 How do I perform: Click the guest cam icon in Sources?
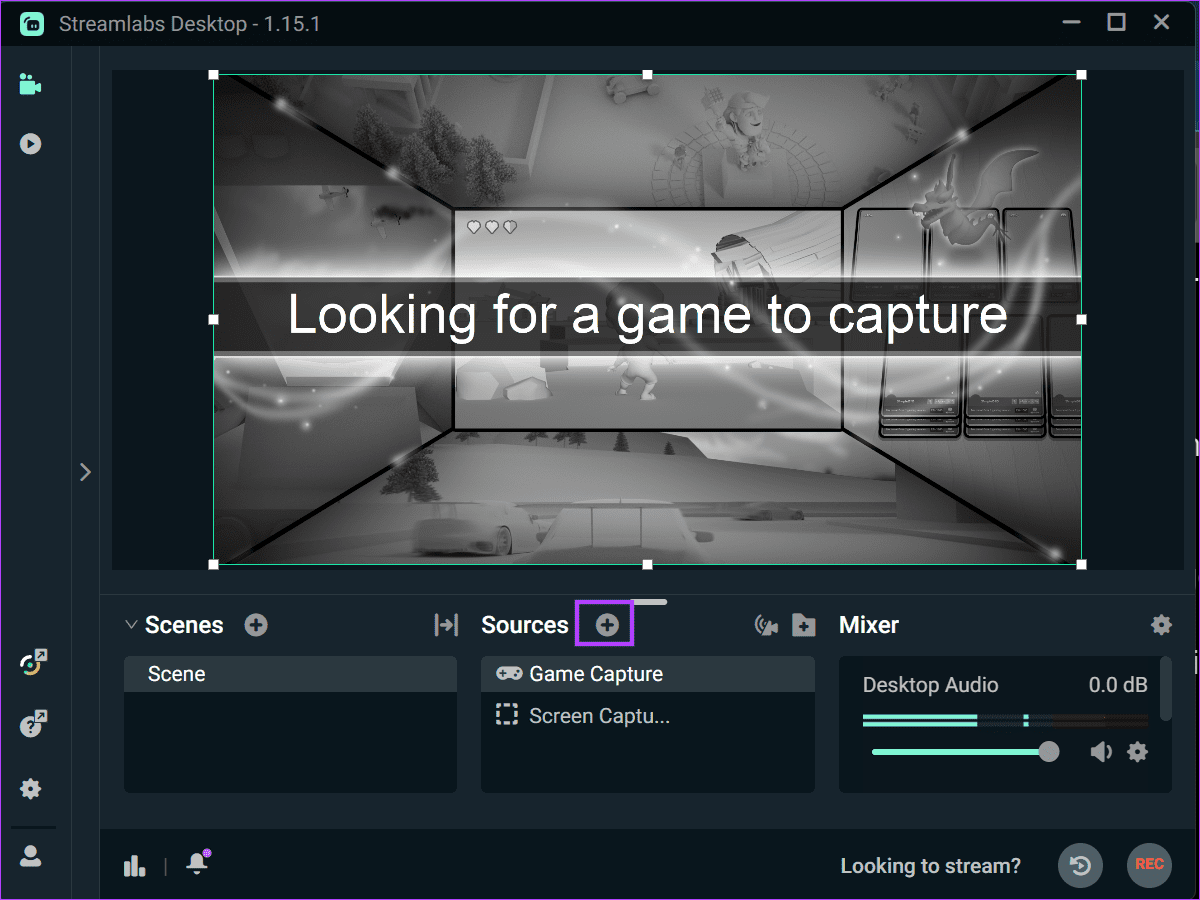click(x=766, y=625)
